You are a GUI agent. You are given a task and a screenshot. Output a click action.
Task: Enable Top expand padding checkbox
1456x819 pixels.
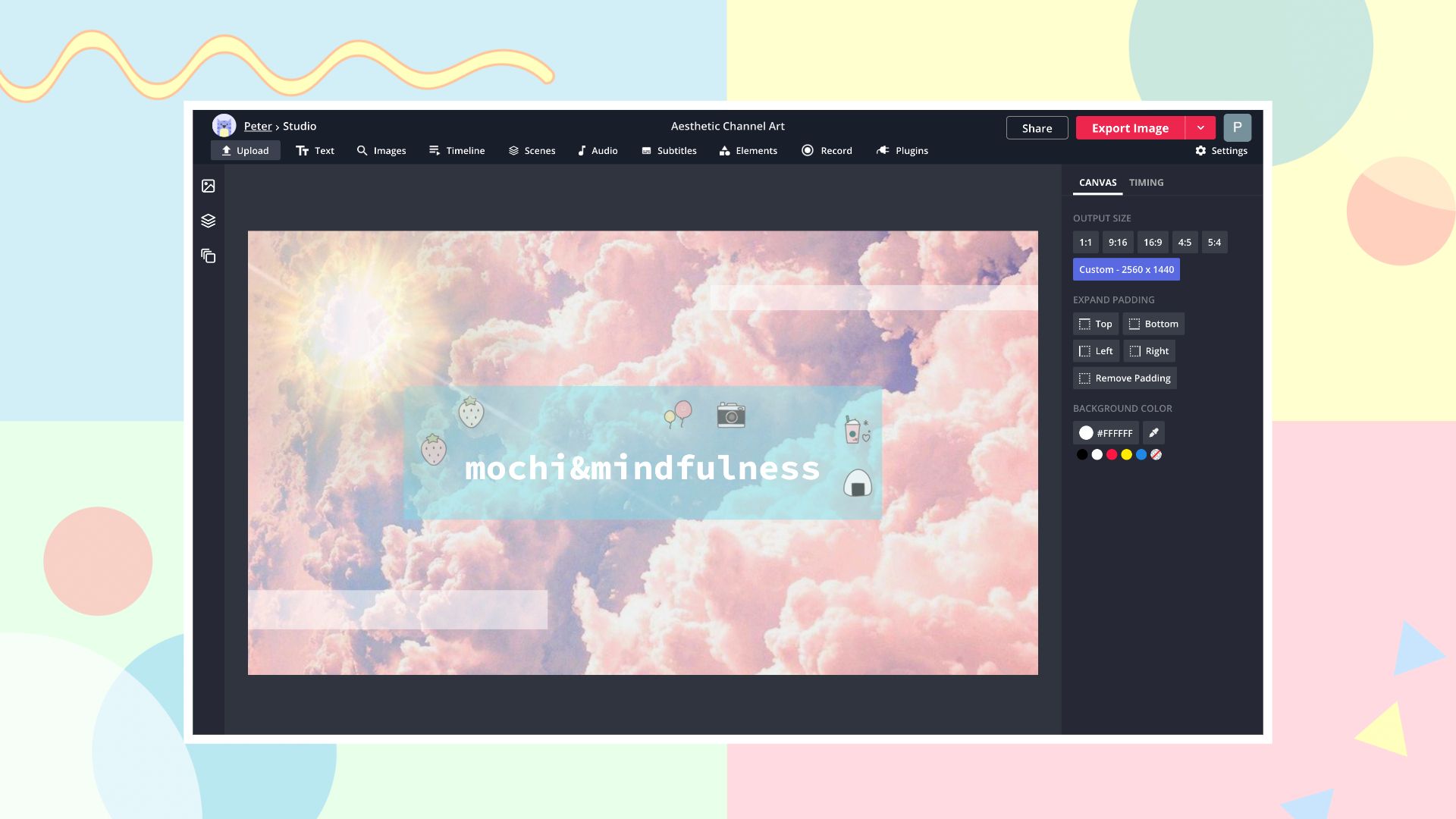[x=1095, y=323]
